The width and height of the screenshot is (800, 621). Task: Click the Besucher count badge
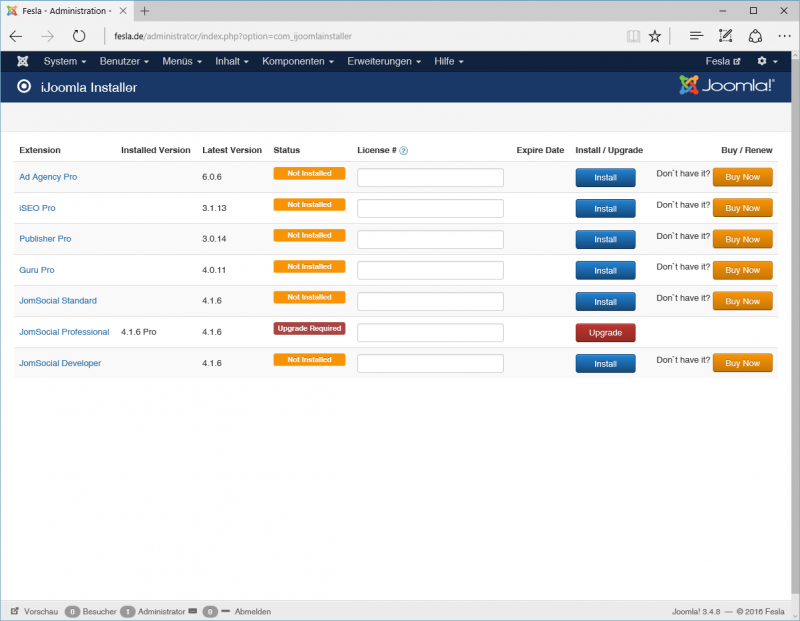(x=72, y=611)
